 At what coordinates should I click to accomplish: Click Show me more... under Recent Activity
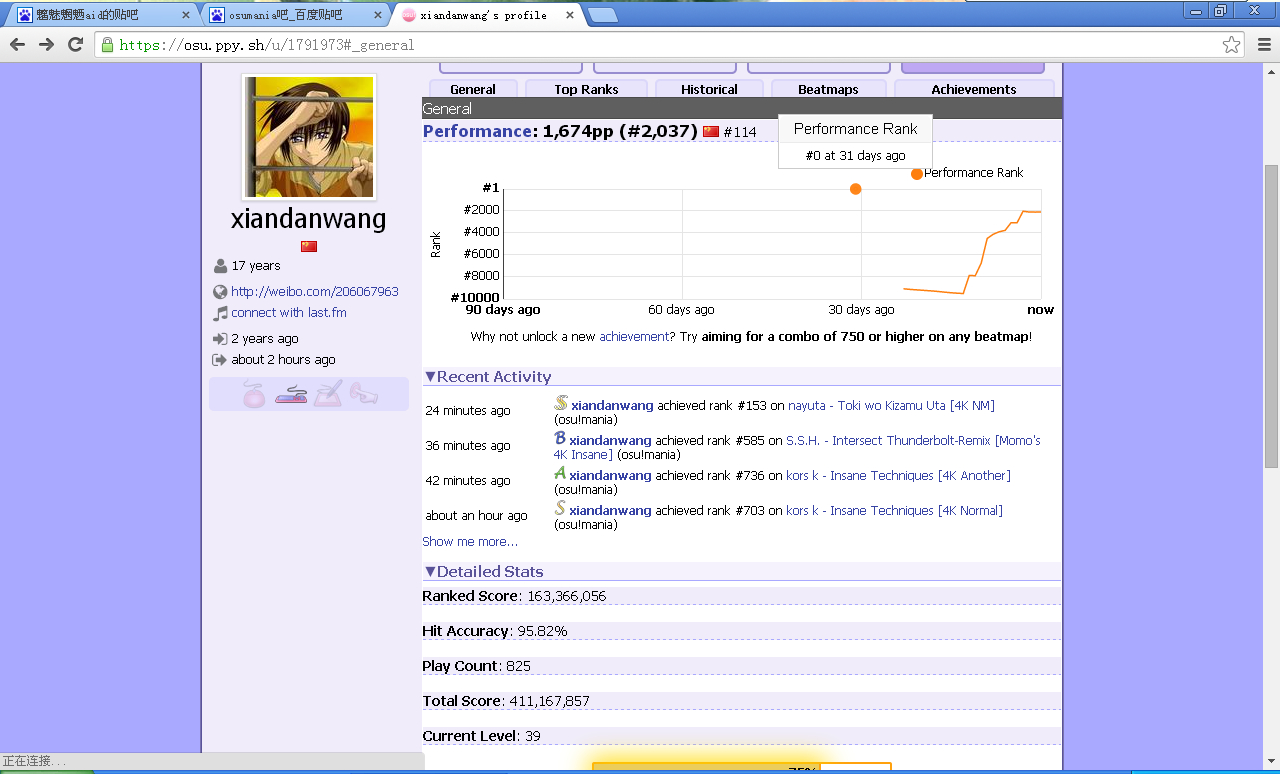coord(470,542)
